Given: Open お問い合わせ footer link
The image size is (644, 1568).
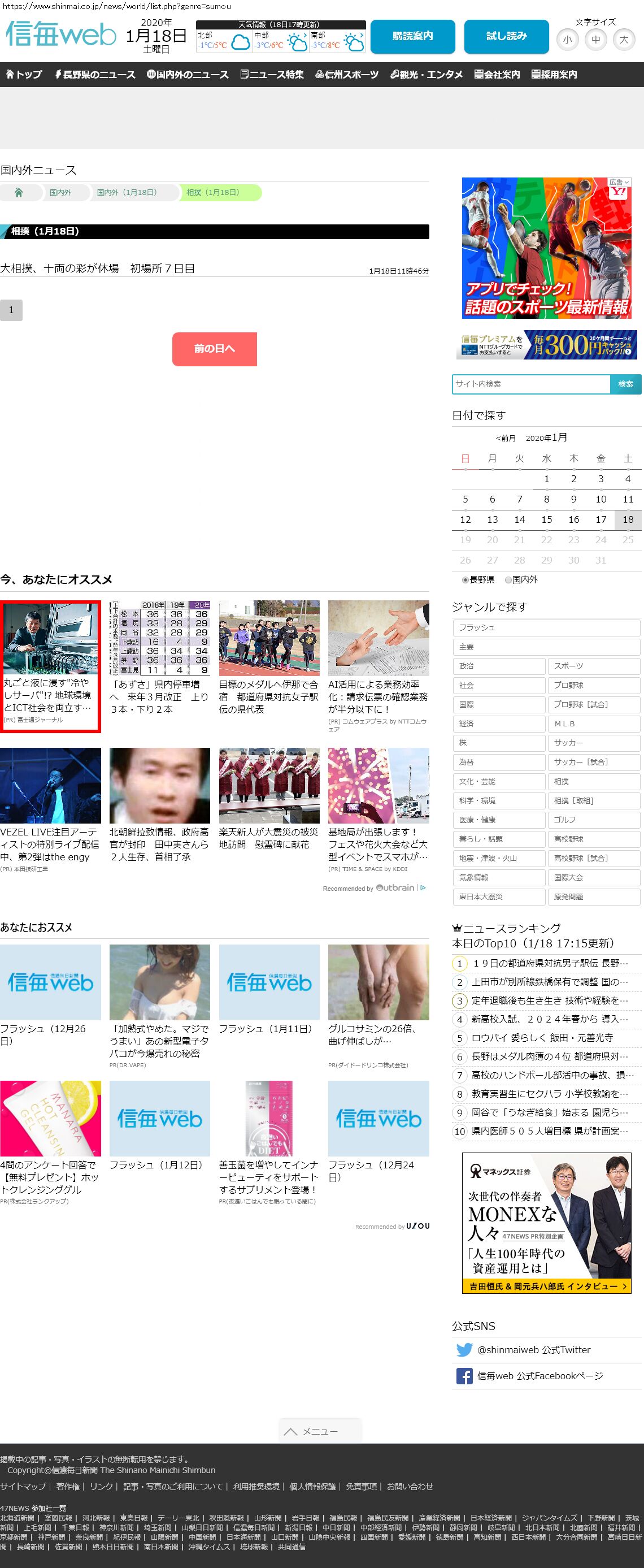Looking at the screenshot, I should (410, 1487).
